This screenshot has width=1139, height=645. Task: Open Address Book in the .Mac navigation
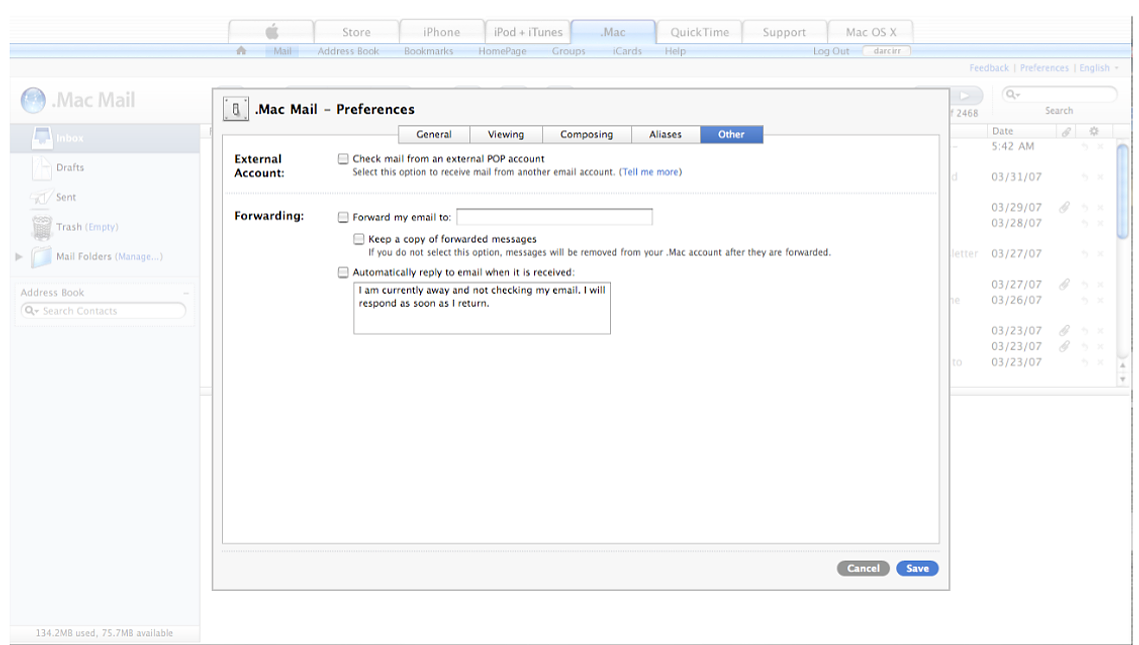[348, 52]
